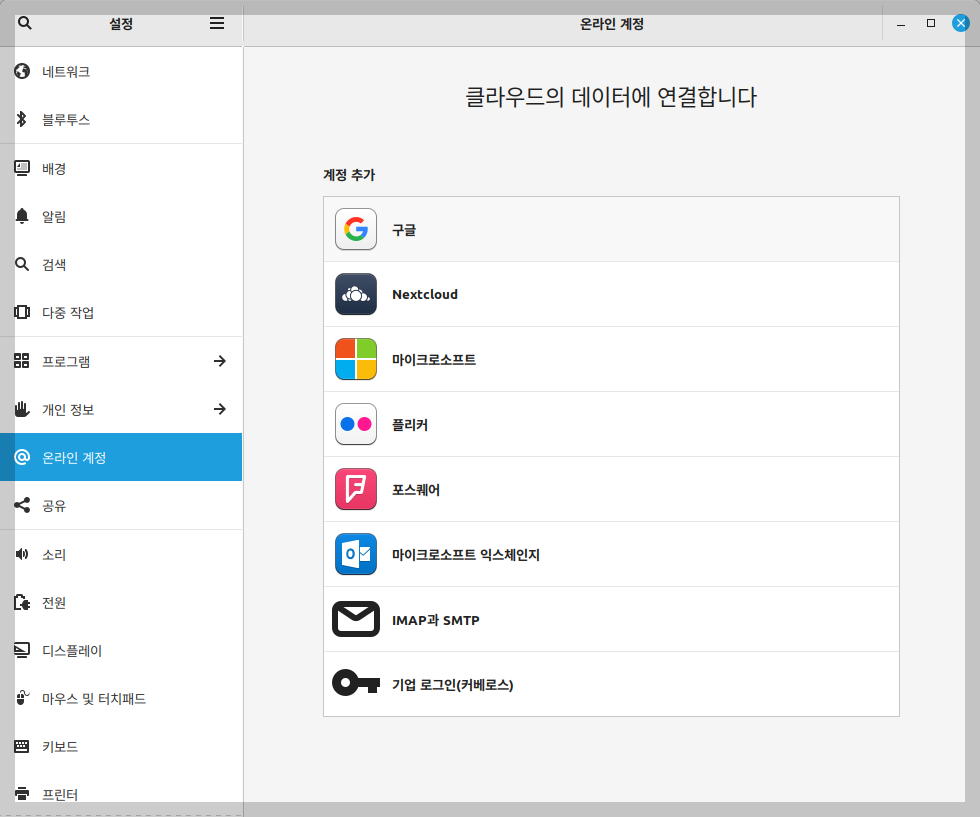
Task: Expand the 개인 정보 submenu arrow
Action: click(x=219, y=409)
